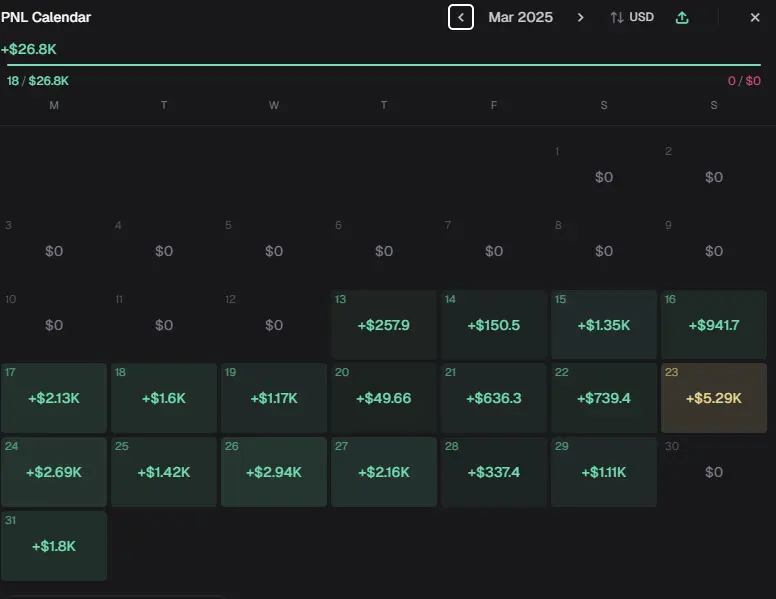Click the share/export upload icon
This screenshot has height=599, width=776.
point(682,17)
